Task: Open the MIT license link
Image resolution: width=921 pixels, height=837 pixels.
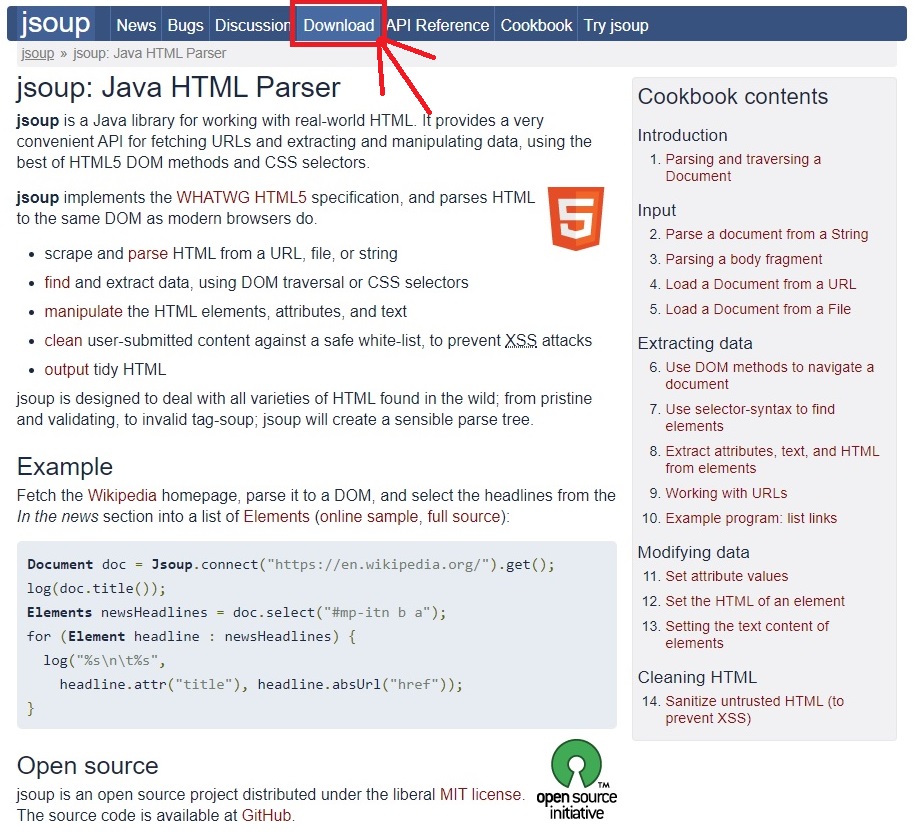Action: pos(480,795)
